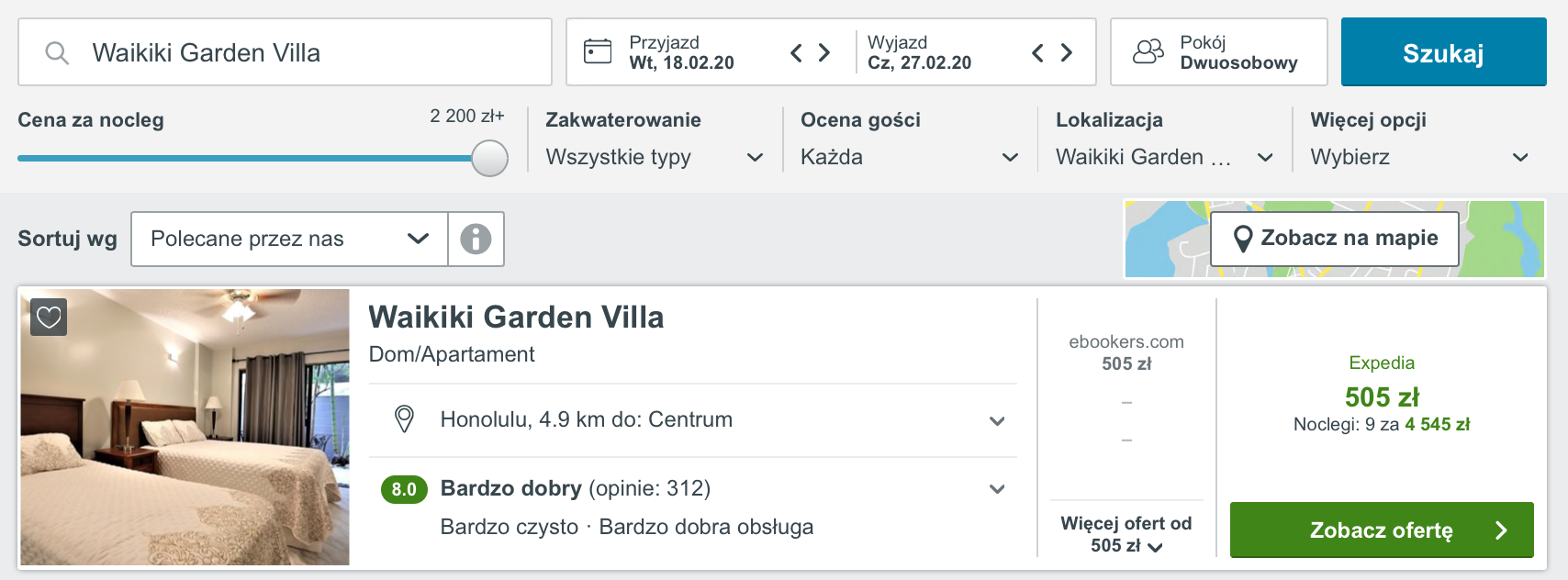The width and height of the screenshot is (1568, 580).
Task: Click the price per night slider handle
Action: pos(490,158)
